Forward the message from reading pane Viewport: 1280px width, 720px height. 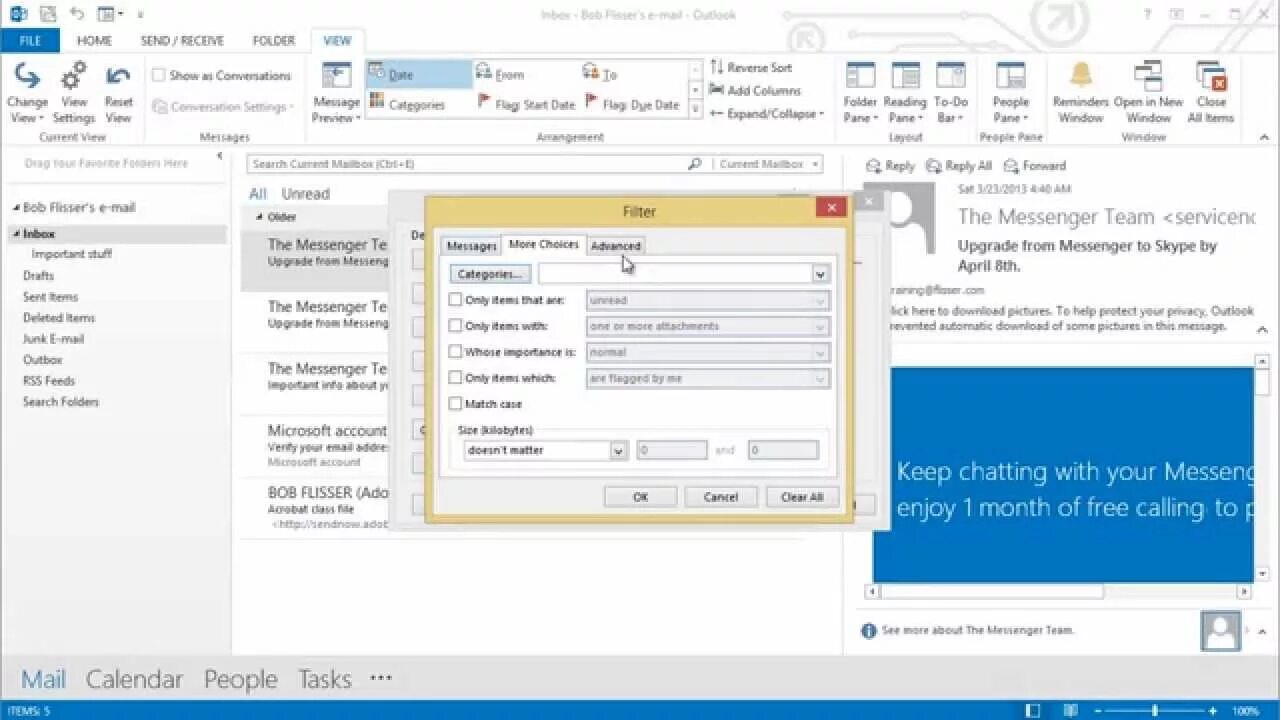tap(1035, 166)
